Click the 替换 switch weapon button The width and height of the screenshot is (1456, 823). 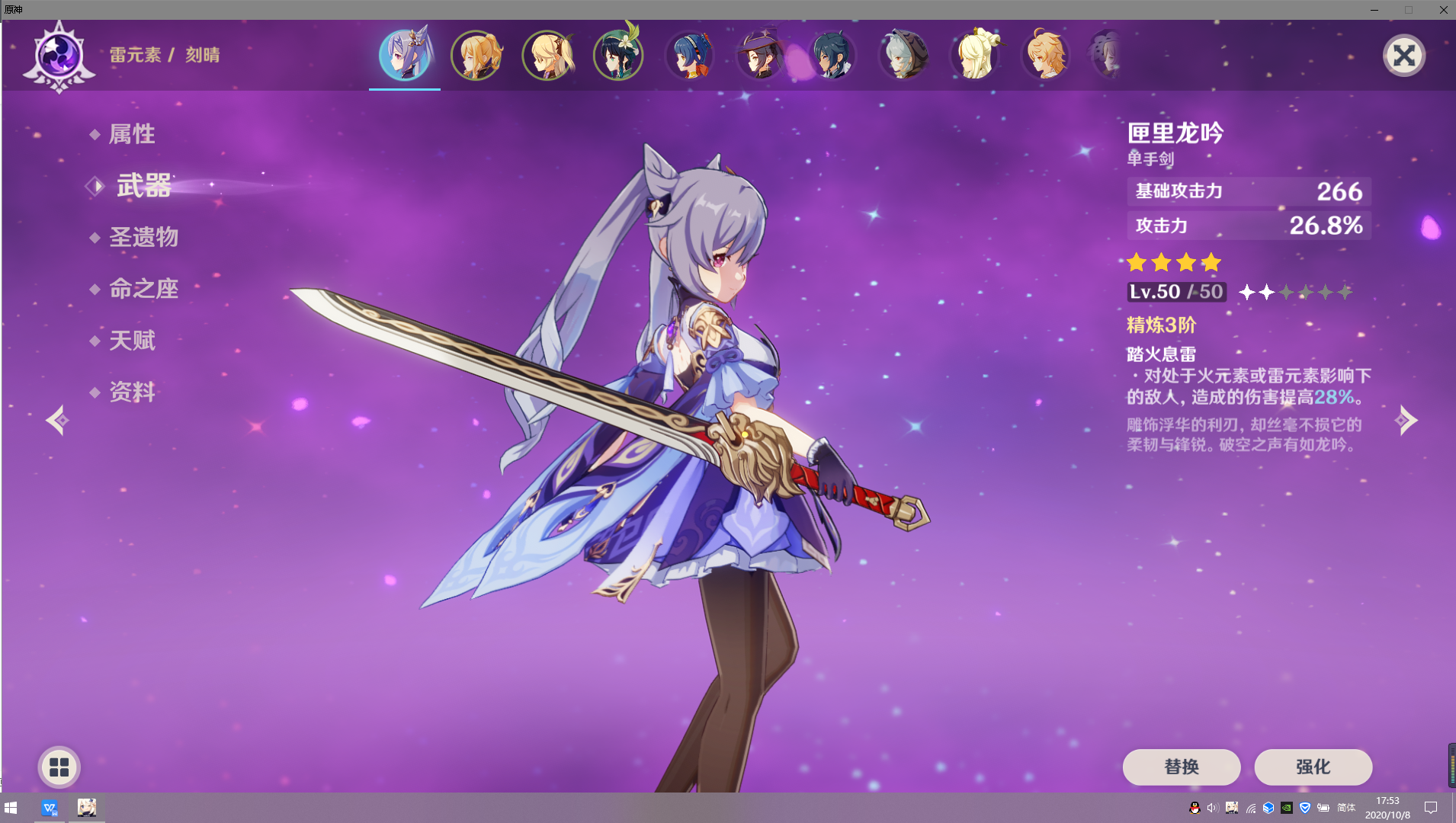tap(1182, 767)
